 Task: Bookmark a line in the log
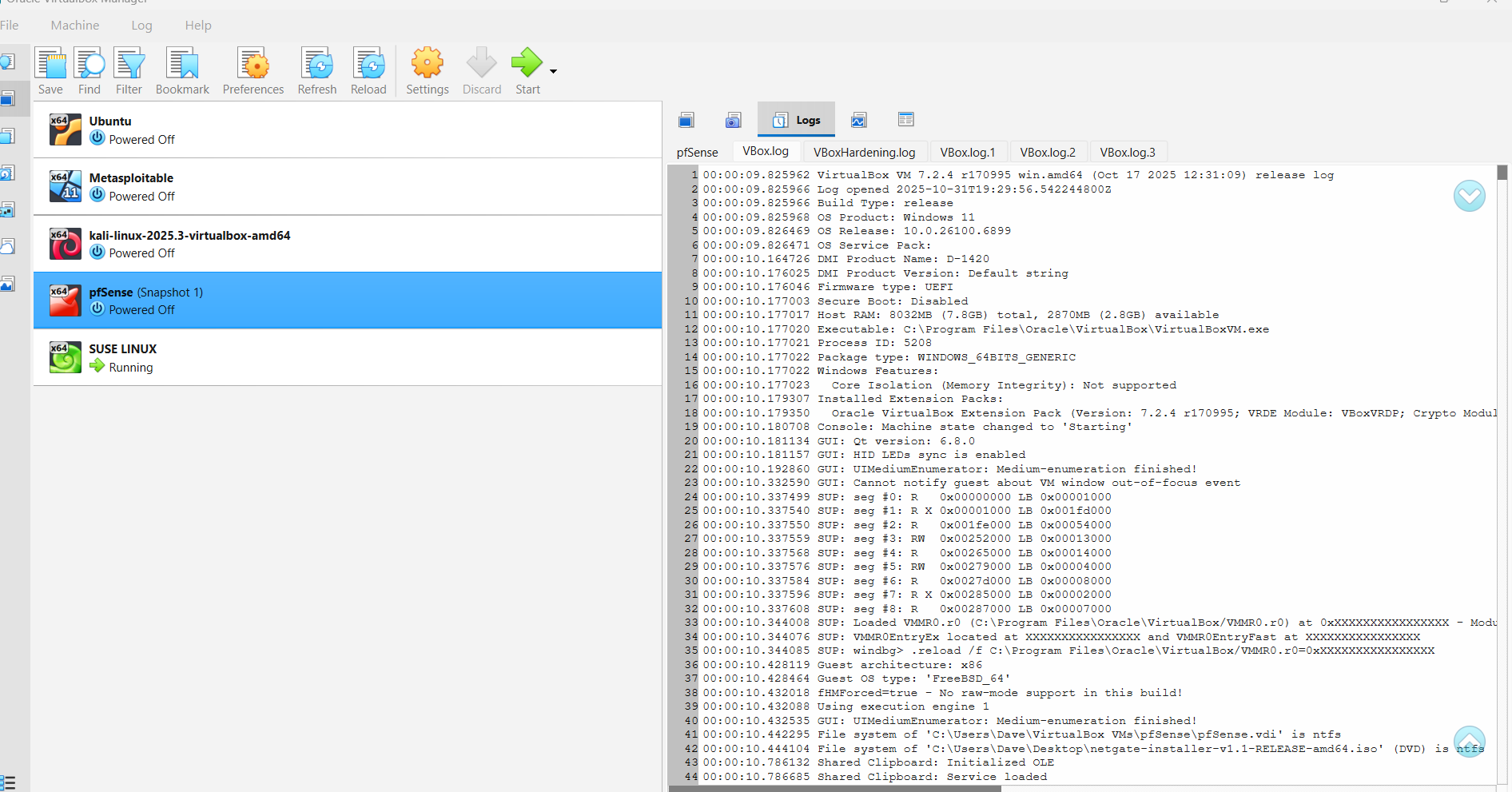click(182, 70)
